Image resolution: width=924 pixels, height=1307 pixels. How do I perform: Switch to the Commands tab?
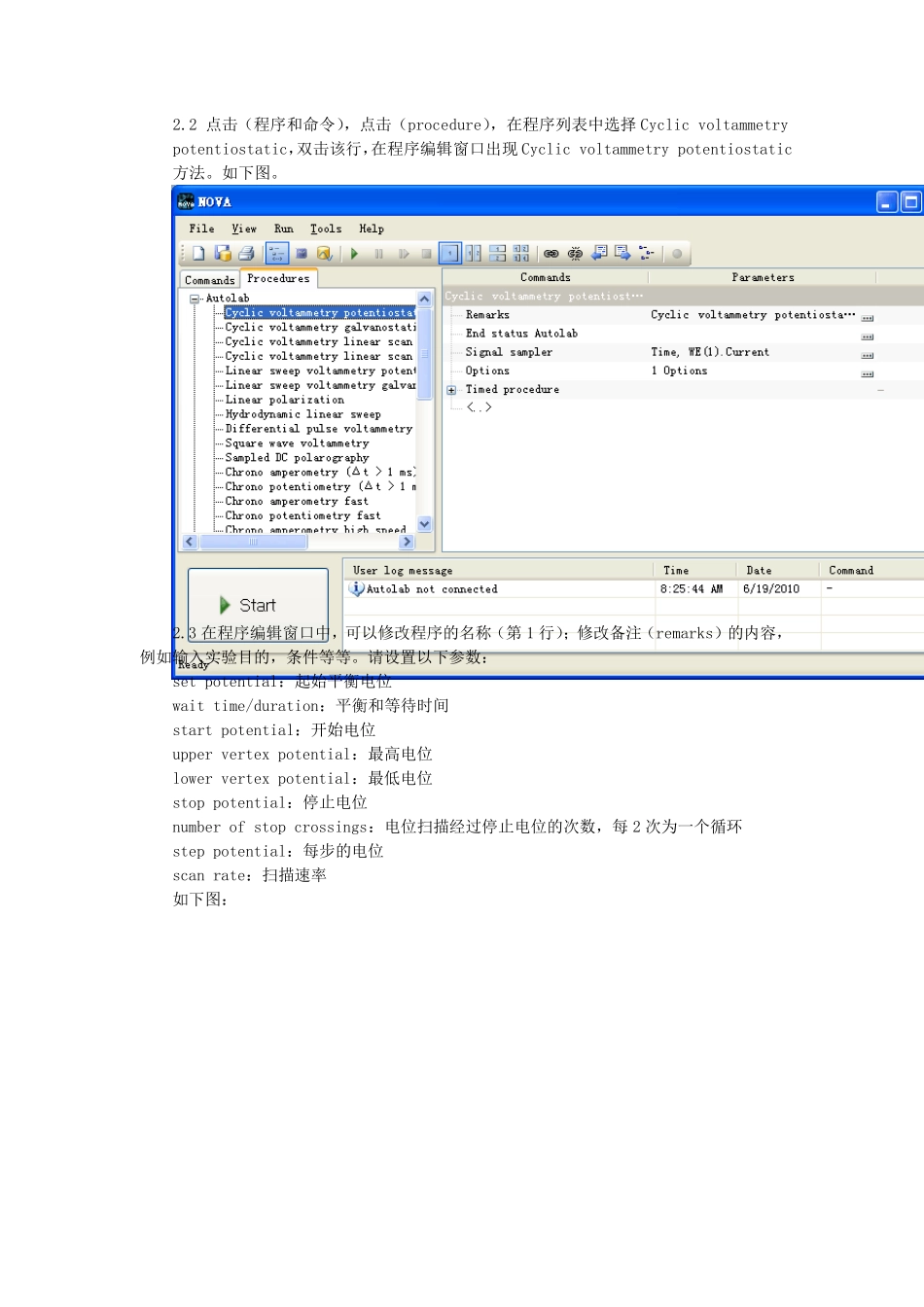[209, 280]
